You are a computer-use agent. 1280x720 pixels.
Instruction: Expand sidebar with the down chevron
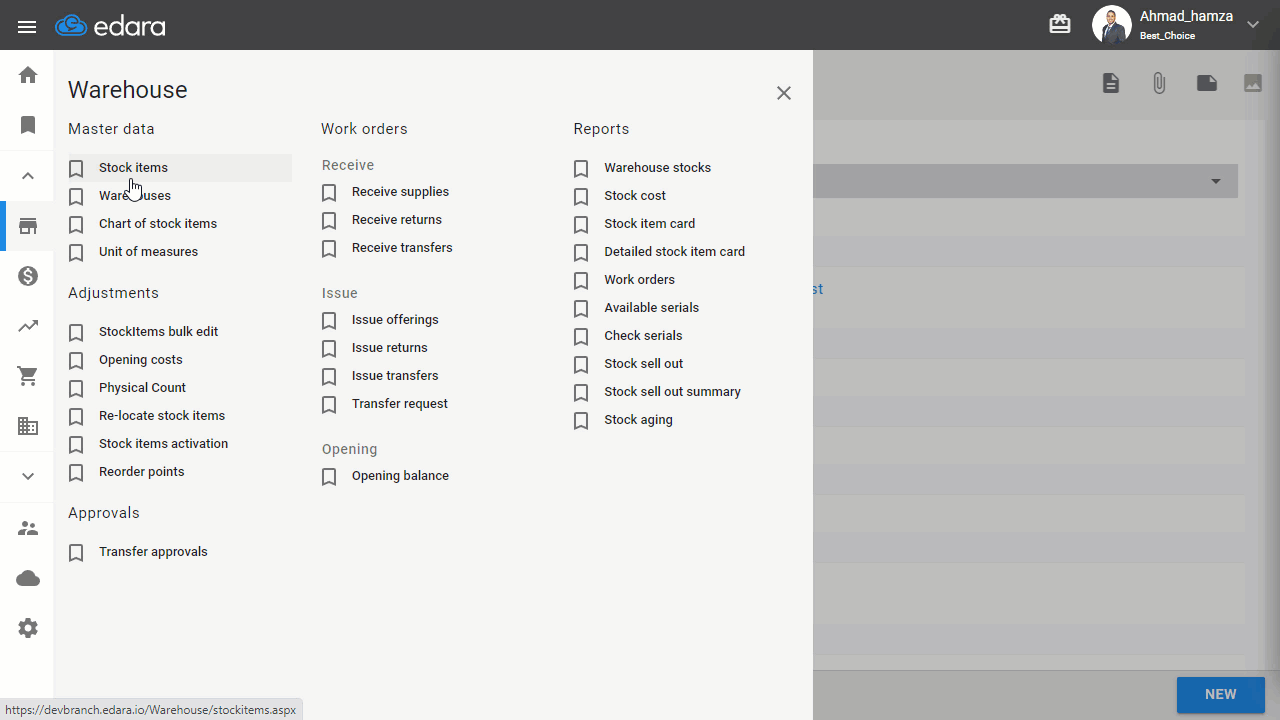click(28, 476)
